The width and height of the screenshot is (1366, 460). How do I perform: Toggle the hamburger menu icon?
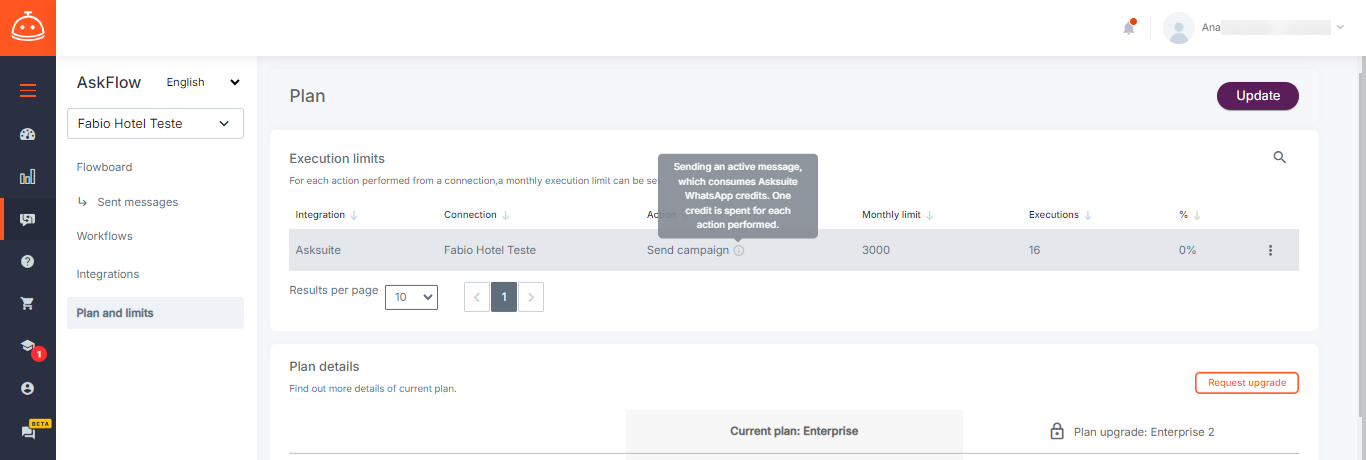(x=28, y=91)
